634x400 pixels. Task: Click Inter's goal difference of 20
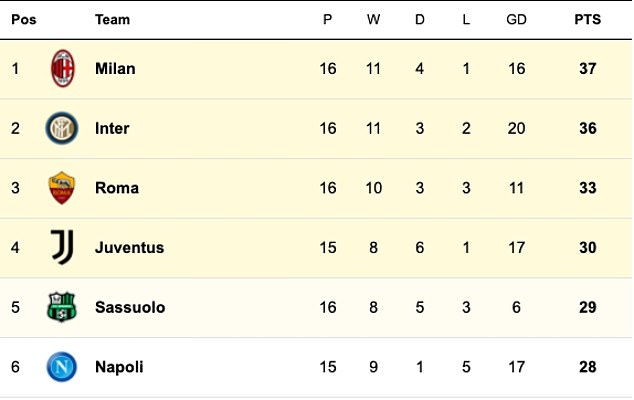point(516,128)
